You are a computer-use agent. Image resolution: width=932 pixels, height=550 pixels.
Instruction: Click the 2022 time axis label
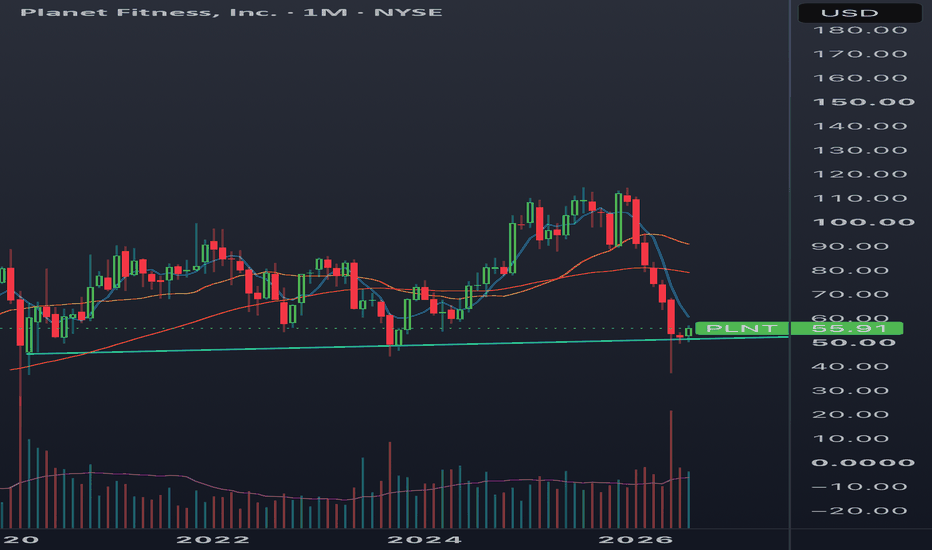[x=213, y=540]
